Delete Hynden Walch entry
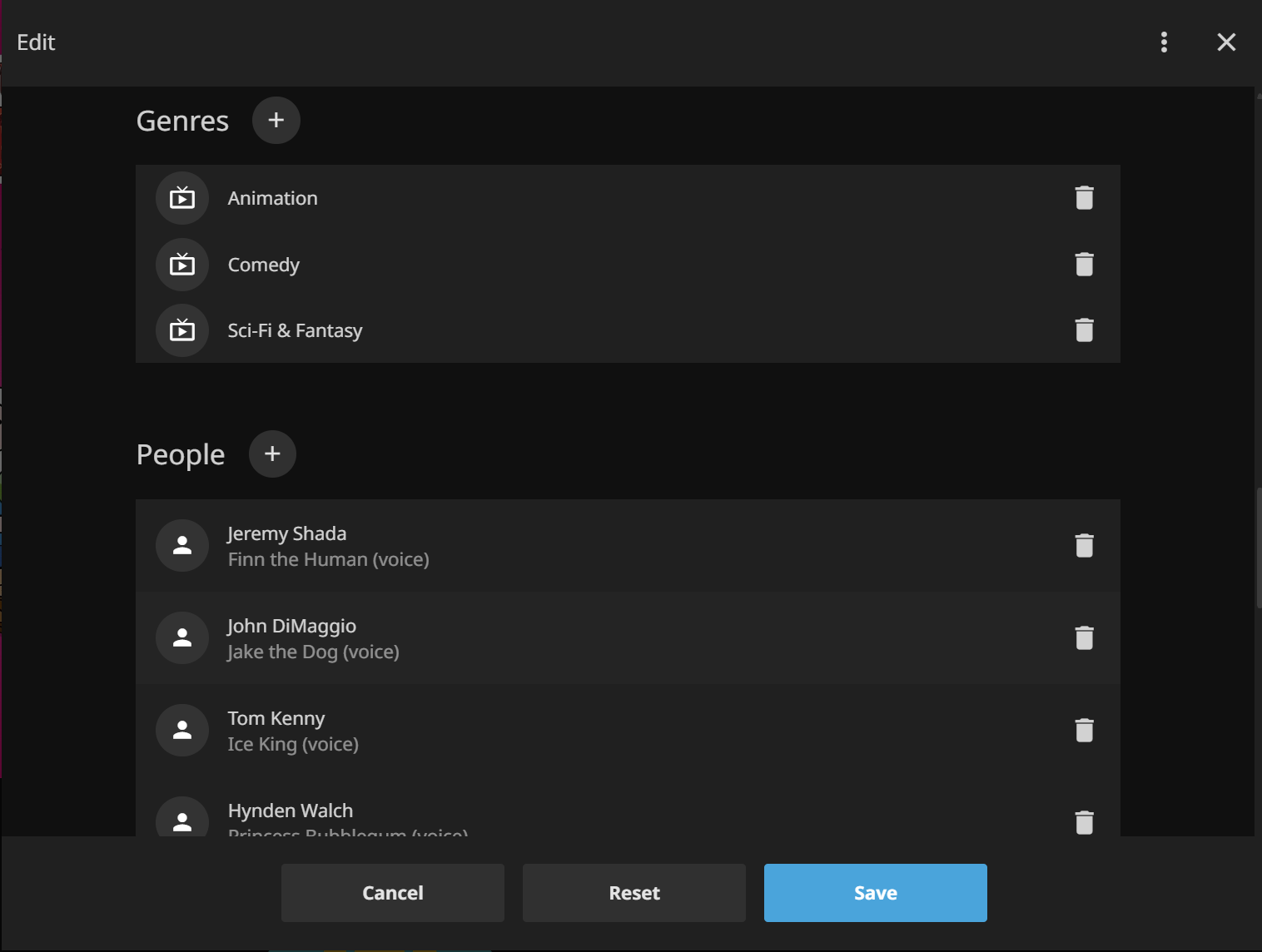This screenshot has width=1262, height=952. tap(1084, 822)
